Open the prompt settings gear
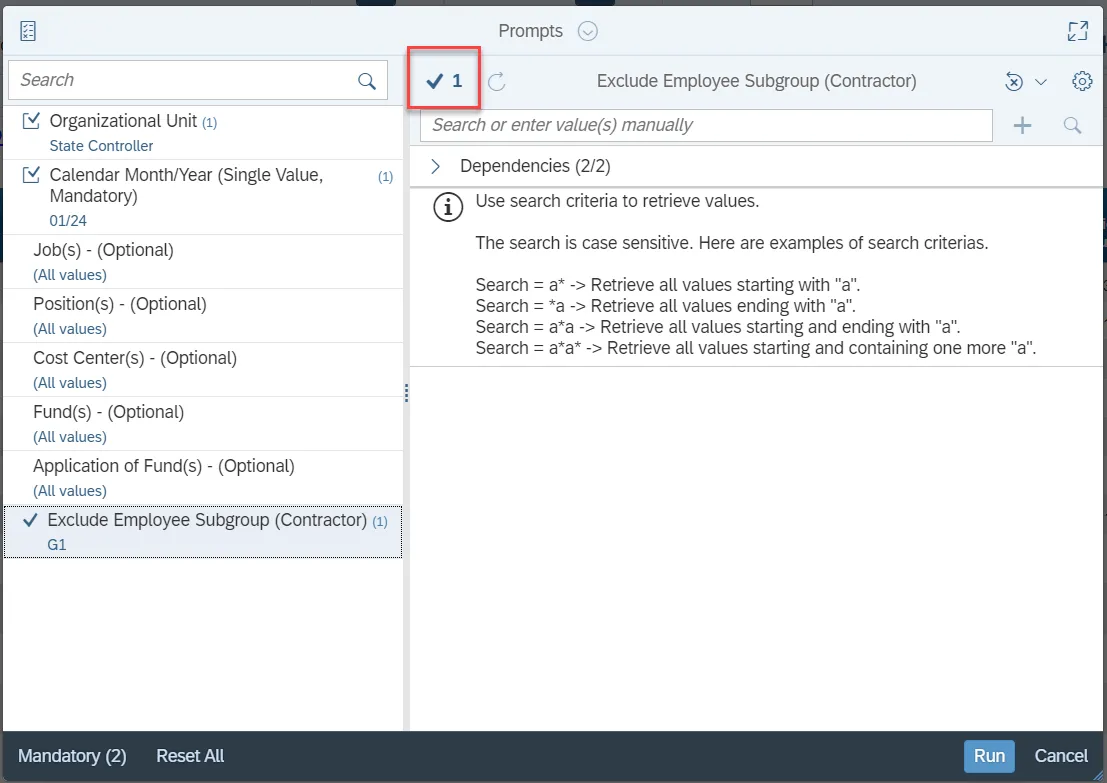1107x783 pixels. pos(1081,82)
